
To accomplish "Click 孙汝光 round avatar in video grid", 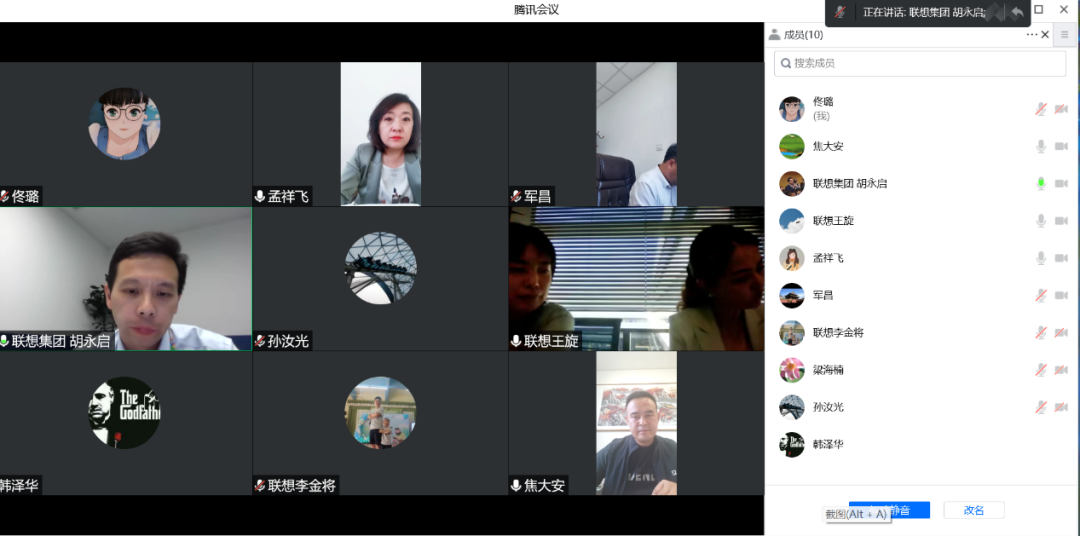I will click(381, 268).
